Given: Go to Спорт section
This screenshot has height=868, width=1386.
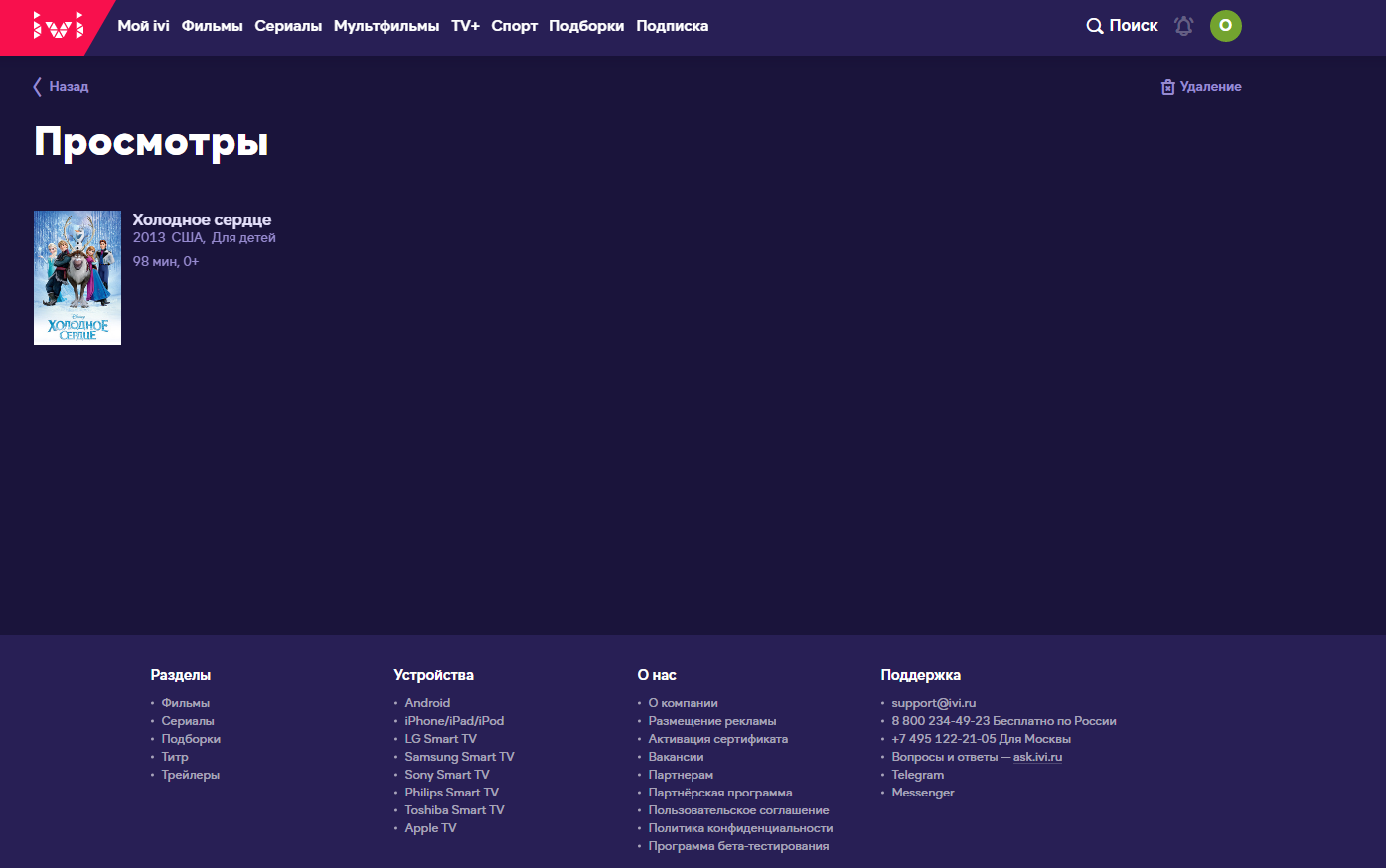Looking at the screenshot, I should [x=515, y=26].
